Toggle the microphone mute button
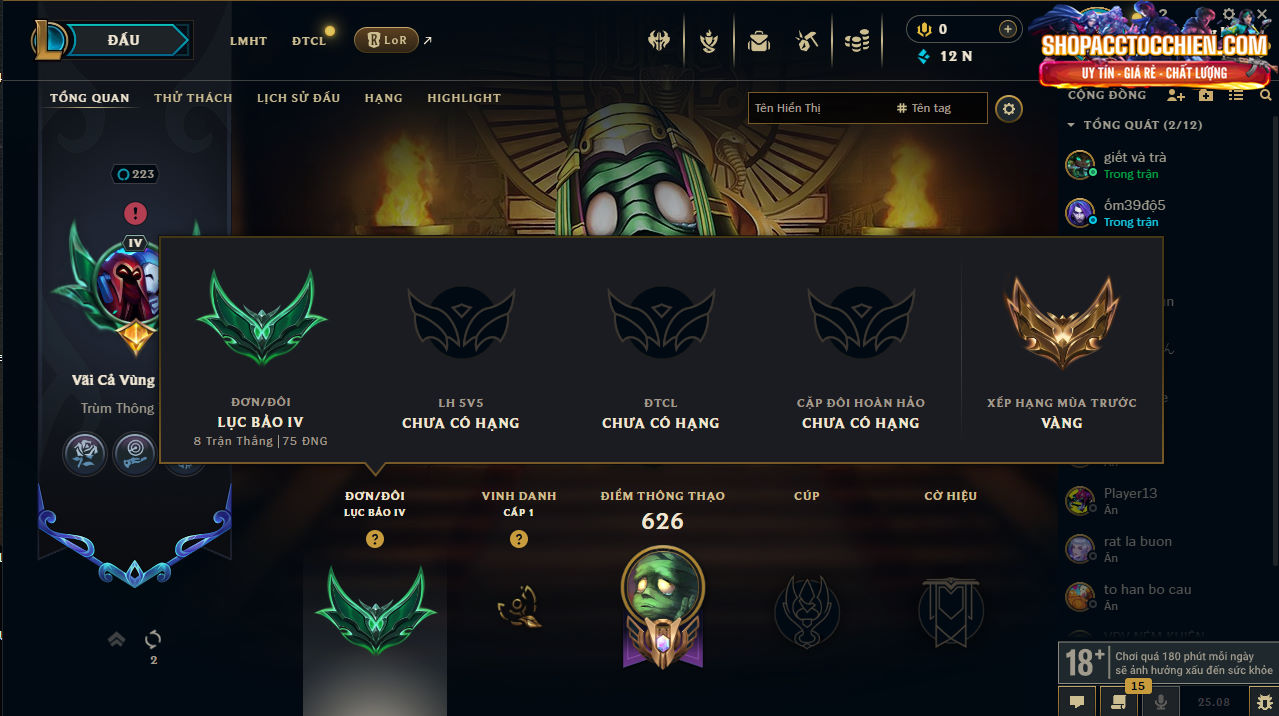1279x716 pixels. 1160,702
